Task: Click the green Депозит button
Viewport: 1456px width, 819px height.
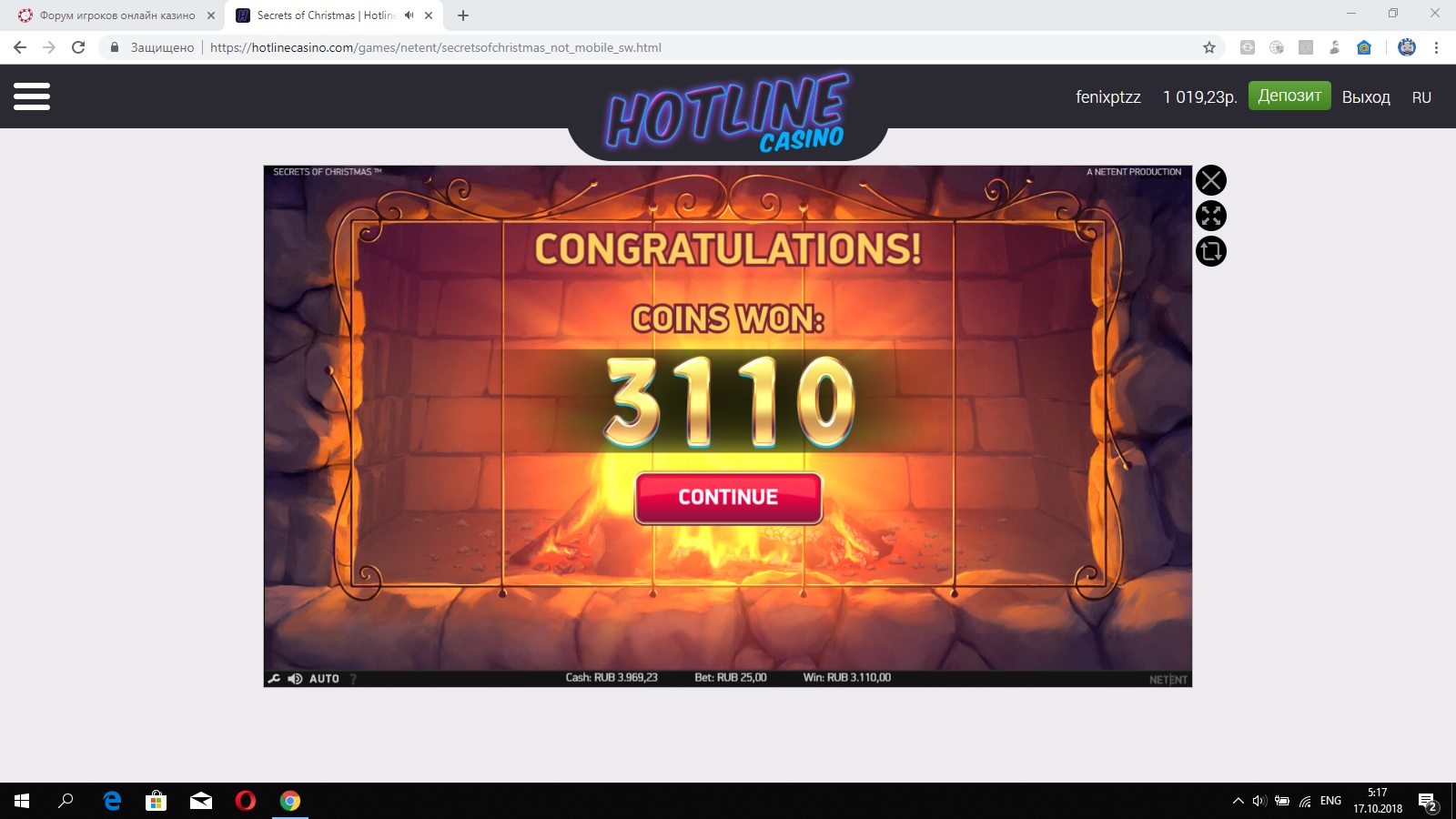Action: (x=1289, y=96)
